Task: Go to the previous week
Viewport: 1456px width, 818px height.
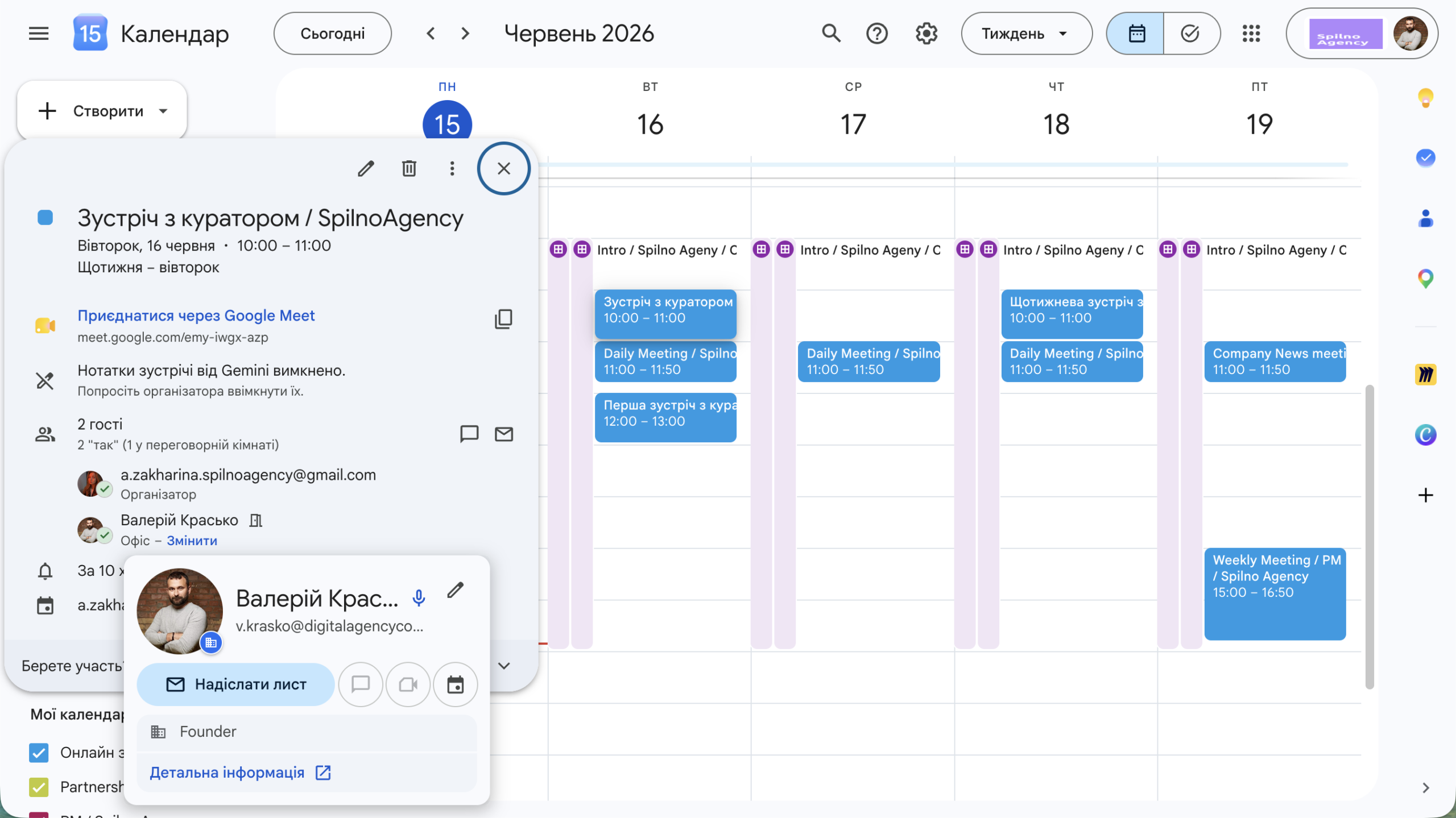Action: pyautogui.click(x=431, y=34)
